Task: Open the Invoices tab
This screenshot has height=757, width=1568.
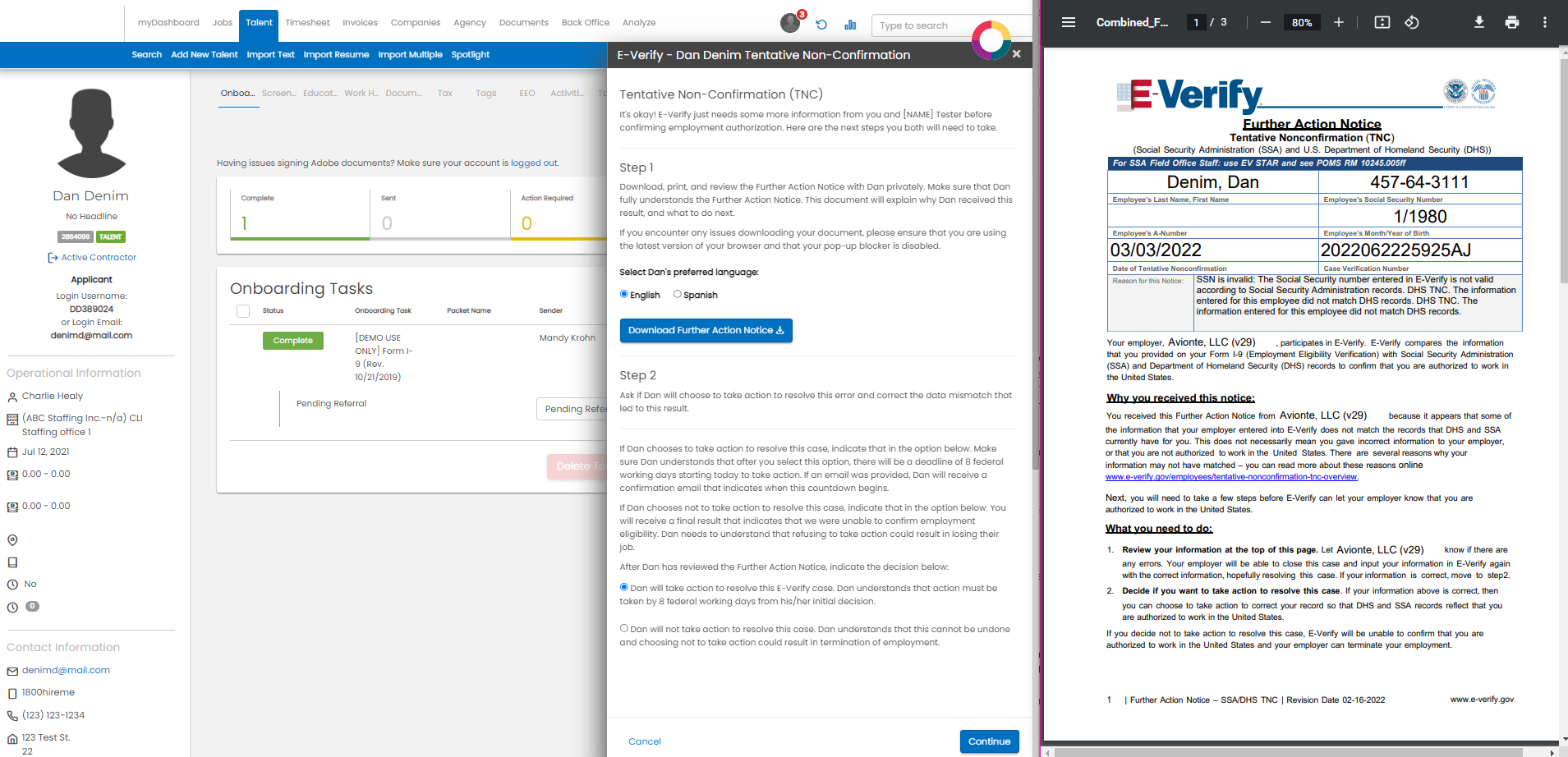Action: pyautogui.click(x=361, y=23)
